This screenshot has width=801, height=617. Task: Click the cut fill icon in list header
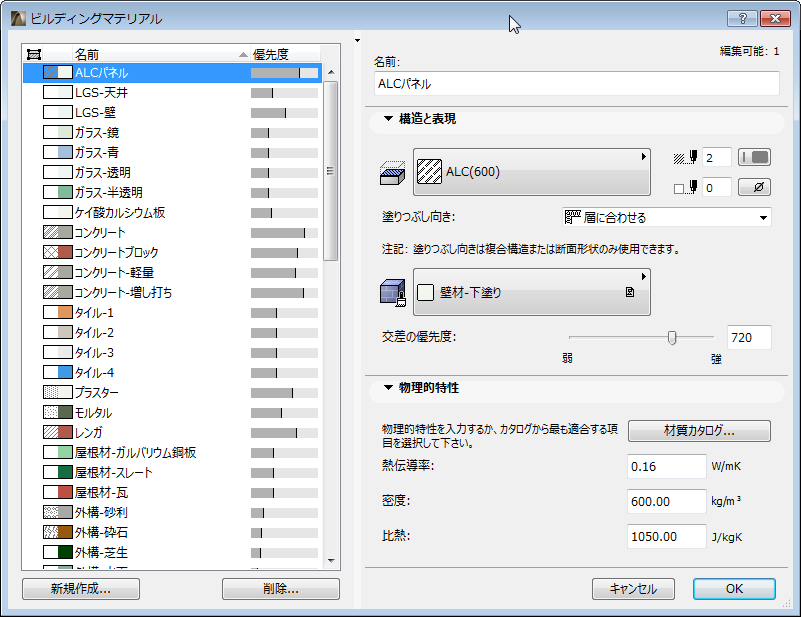34,54
